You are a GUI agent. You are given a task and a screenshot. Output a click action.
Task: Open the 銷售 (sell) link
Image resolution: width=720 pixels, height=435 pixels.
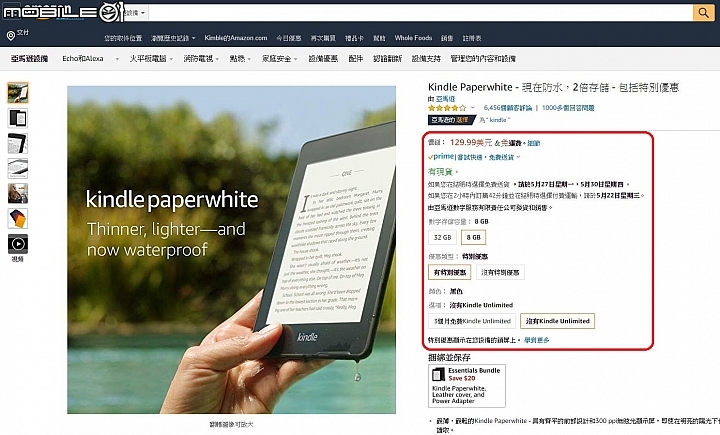tap(447, 38)
